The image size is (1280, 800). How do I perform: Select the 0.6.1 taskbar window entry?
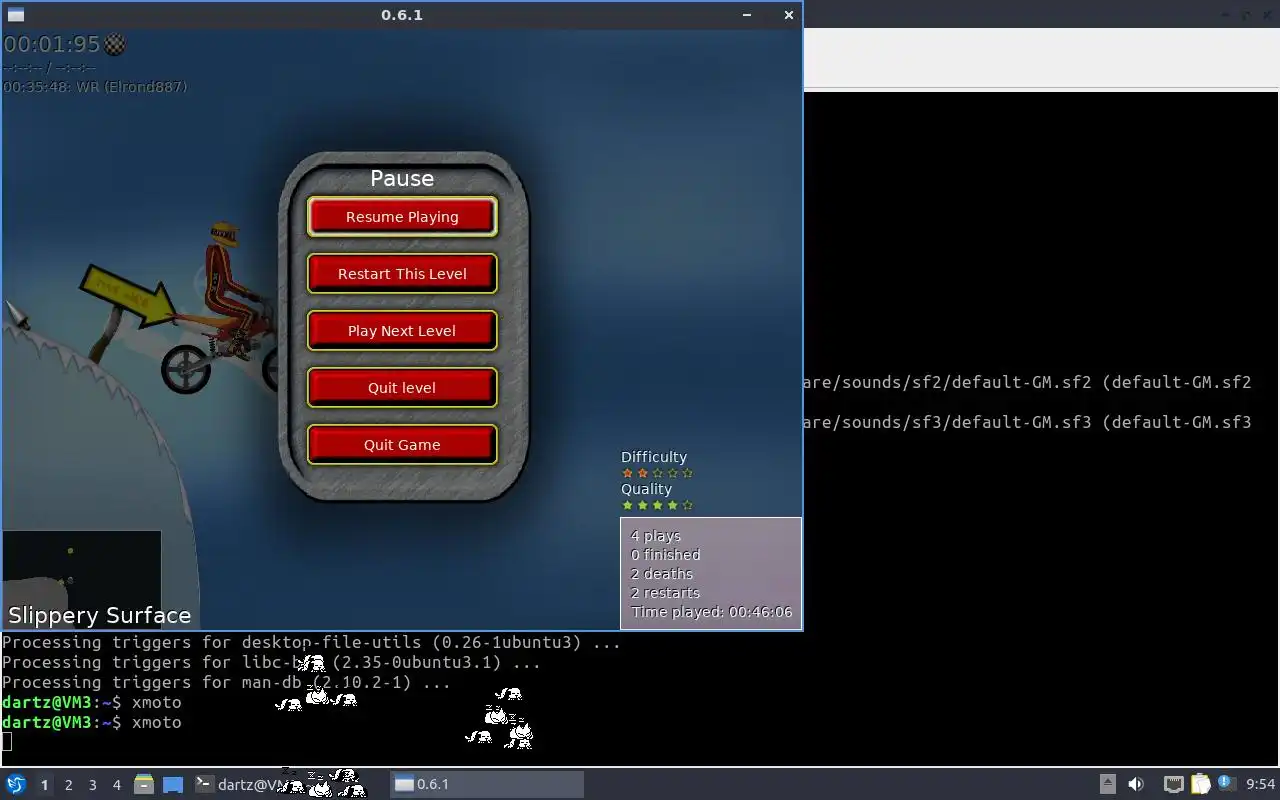point(485,784)
